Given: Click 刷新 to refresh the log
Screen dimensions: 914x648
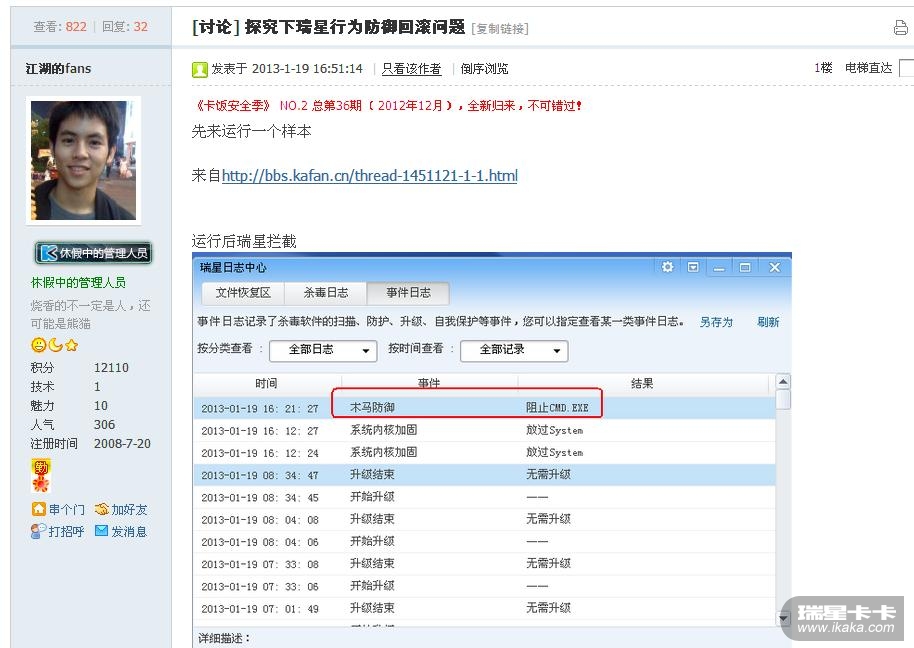Looking at the screenshot, I should 768,322.
